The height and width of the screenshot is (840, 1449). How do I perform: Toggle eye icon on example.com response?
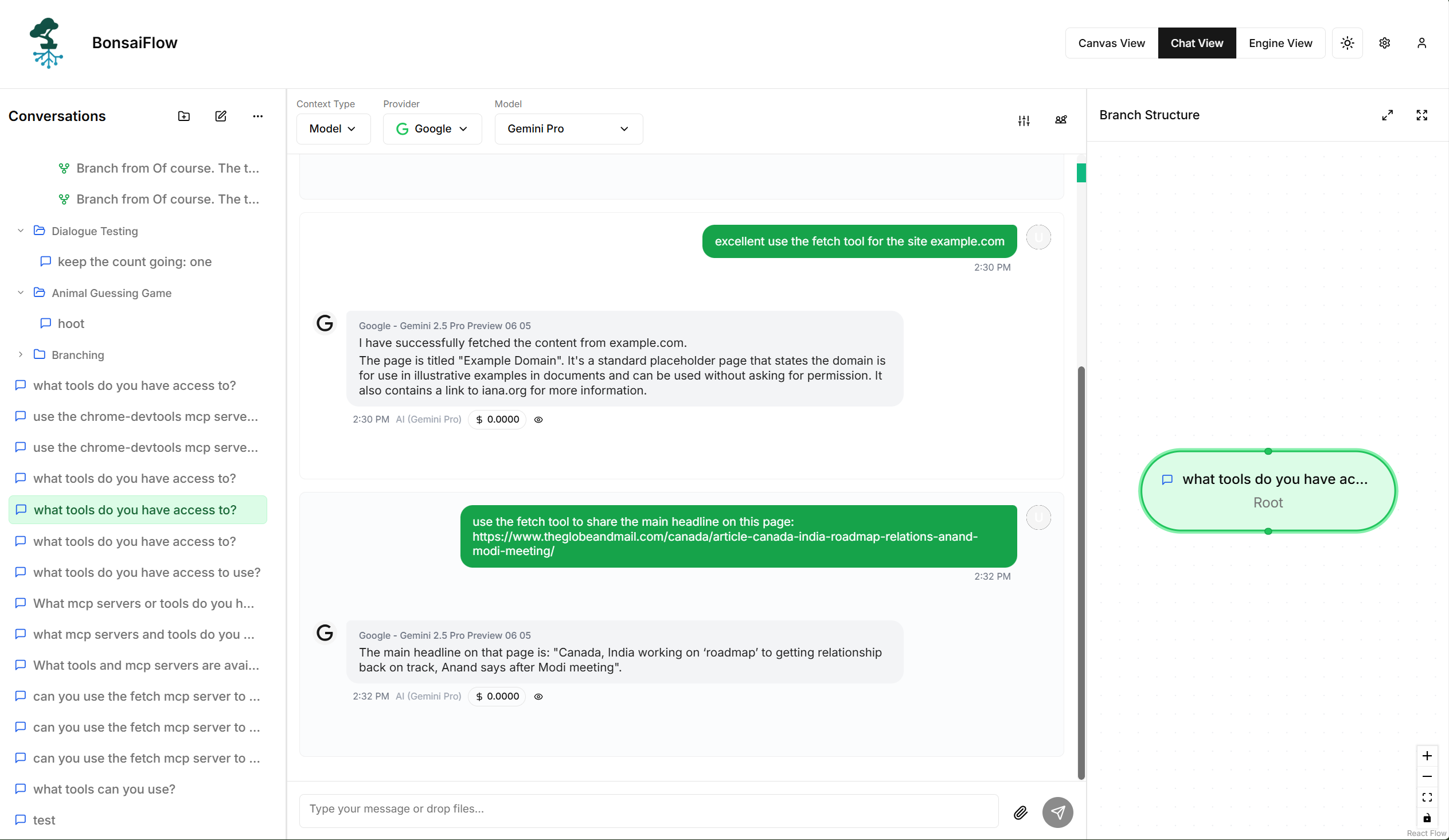tap(538, 420)
